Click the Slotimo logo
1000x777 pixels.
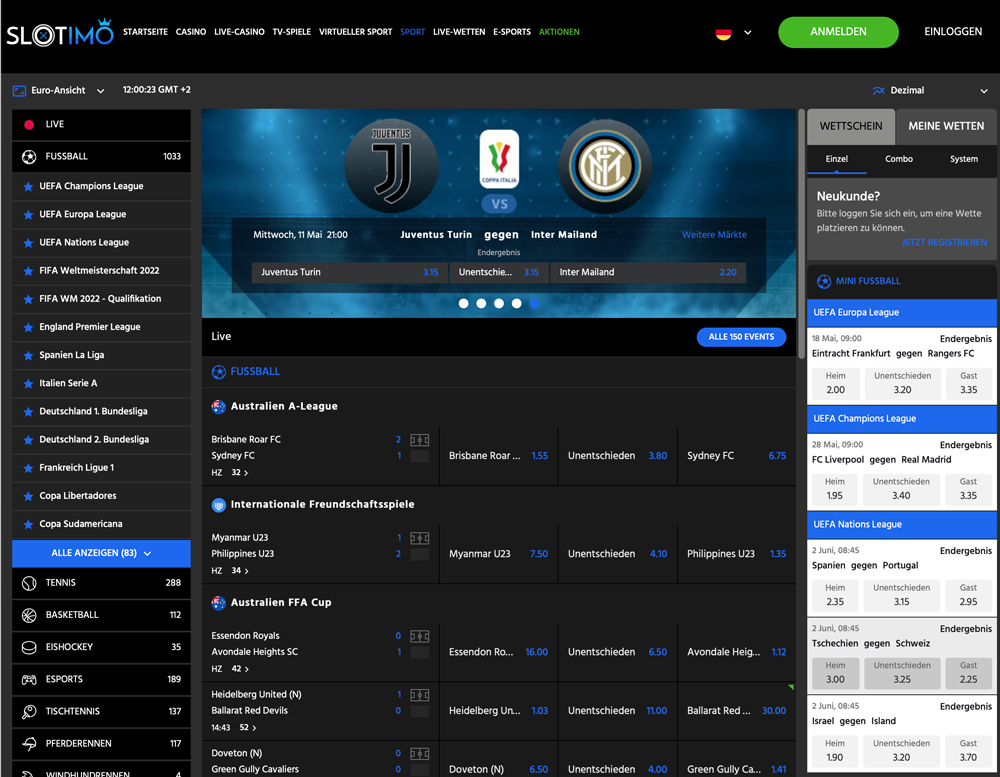click(60, 33)
